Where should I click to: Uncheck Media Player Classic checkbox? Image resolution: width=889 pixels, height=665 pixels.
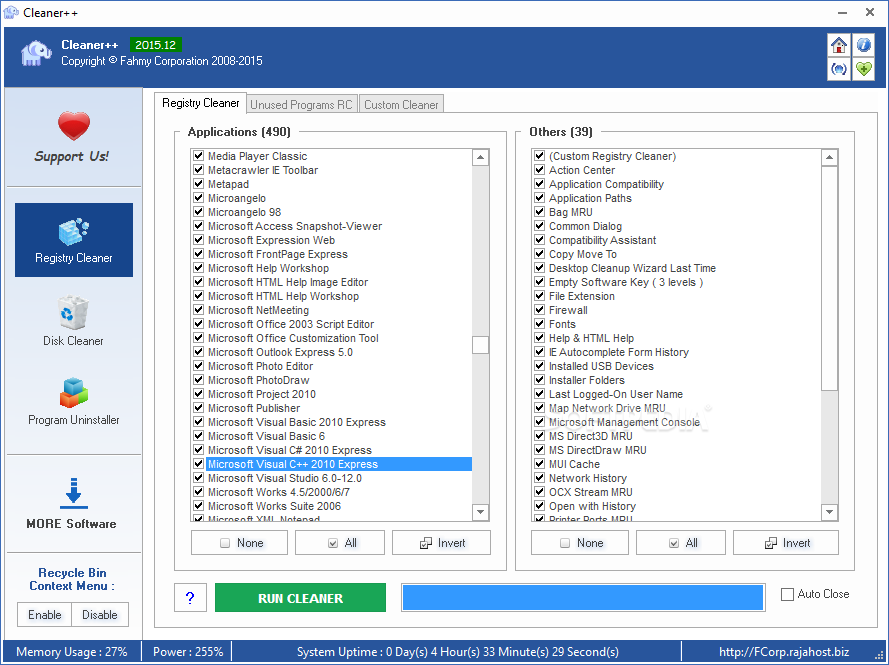(x=198, y=155)
